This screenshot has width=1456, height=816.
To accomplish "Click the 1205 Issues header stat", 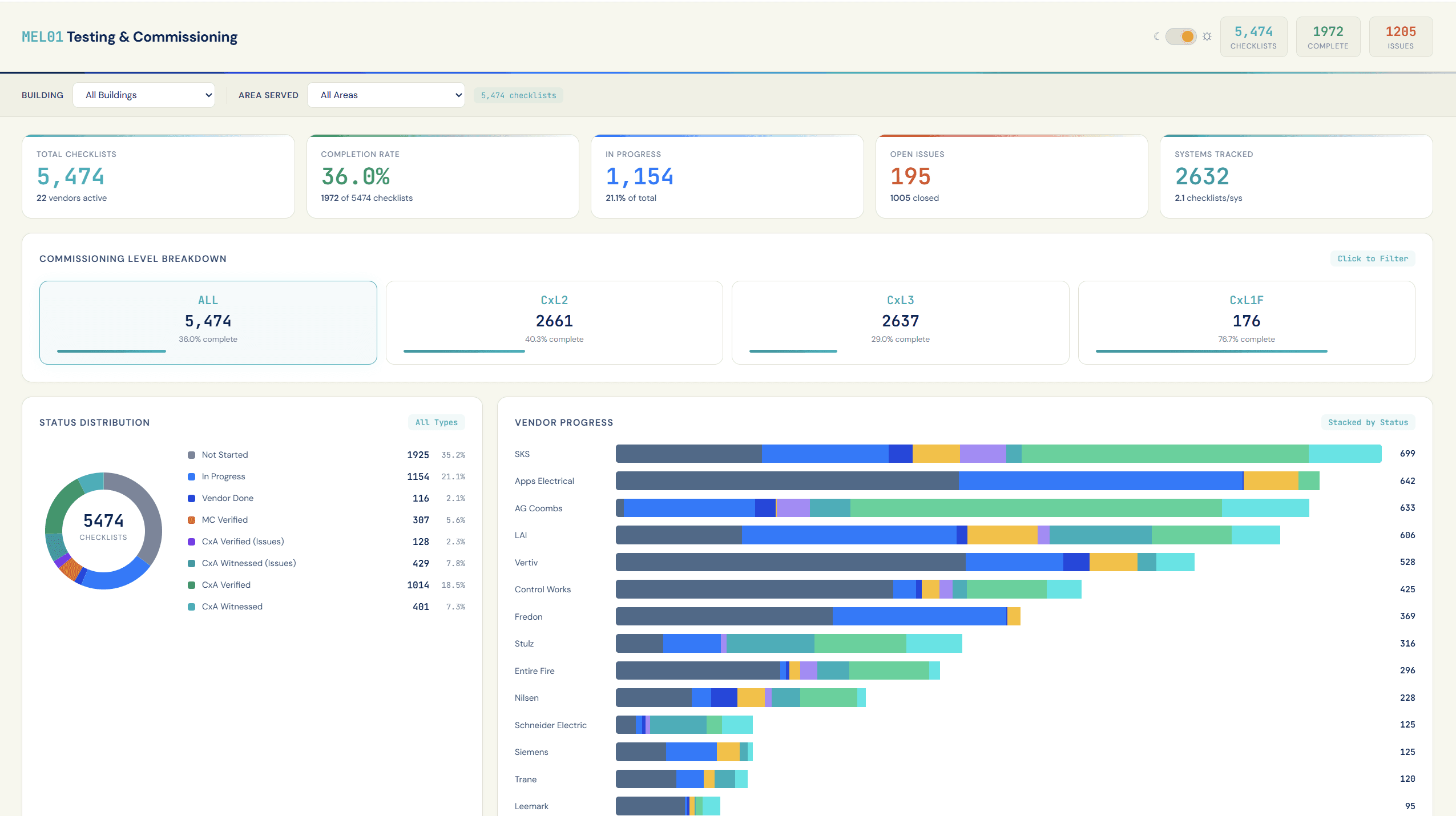I will click(1401, 37).
